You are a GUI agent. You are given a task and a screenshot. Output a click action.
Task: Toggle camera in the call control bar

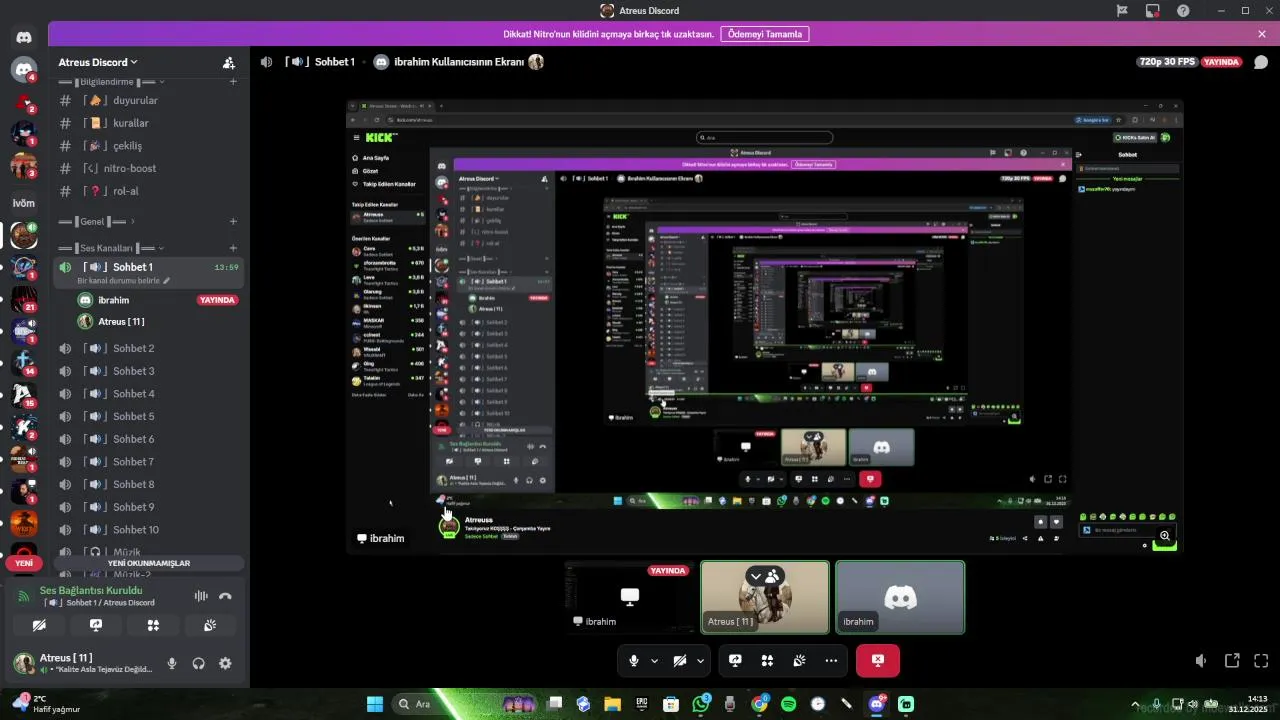[x=679, y=661]
